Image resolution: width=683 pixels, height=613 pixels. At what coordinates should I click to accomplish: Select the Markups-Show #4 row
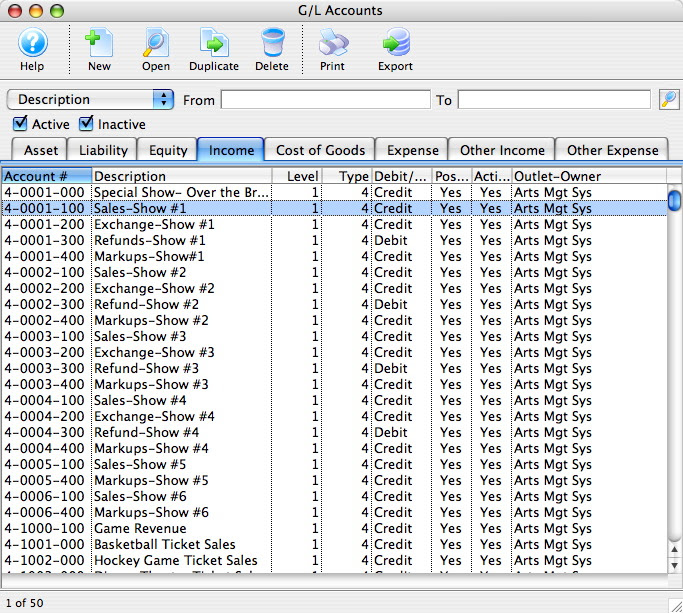coord(334,448)
